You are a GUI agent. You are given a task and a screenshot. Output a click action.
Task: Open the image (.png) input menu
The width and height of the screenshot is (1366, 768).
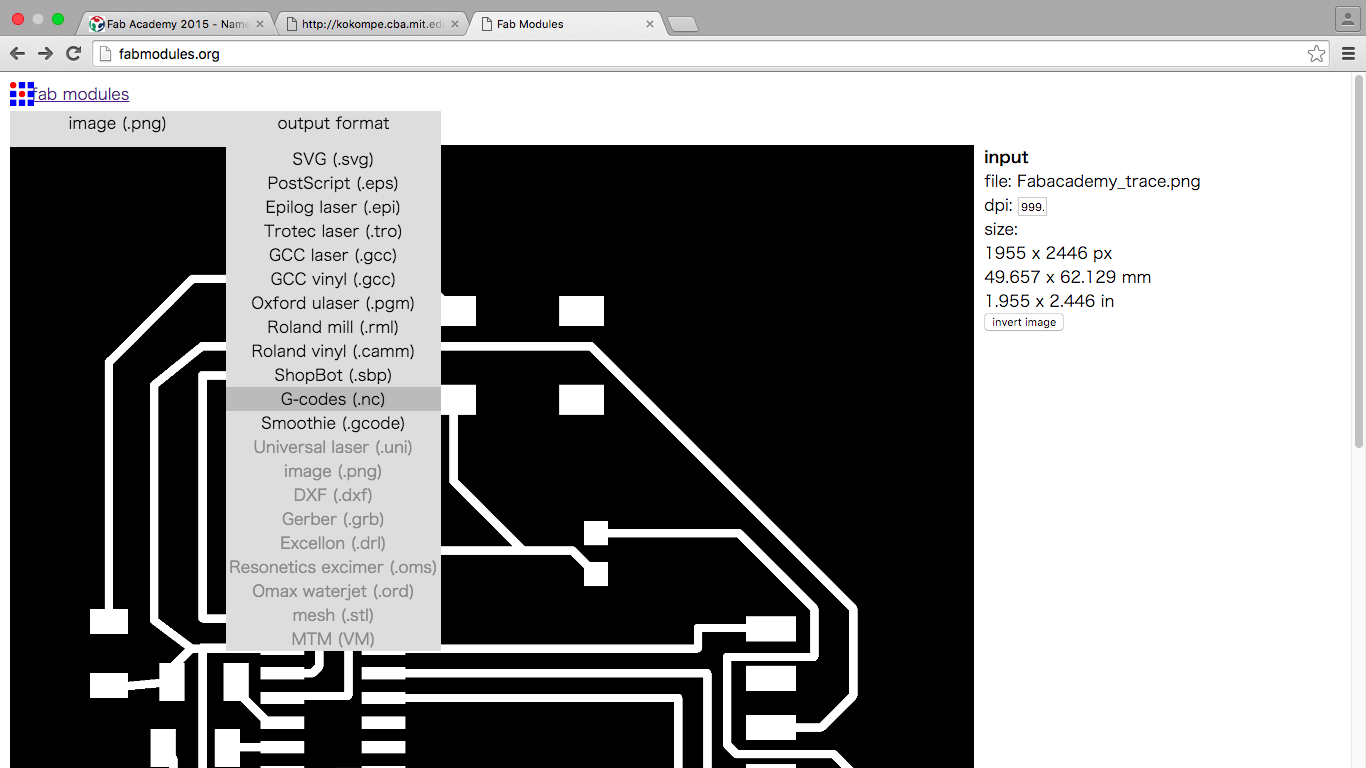coord(117,124)
